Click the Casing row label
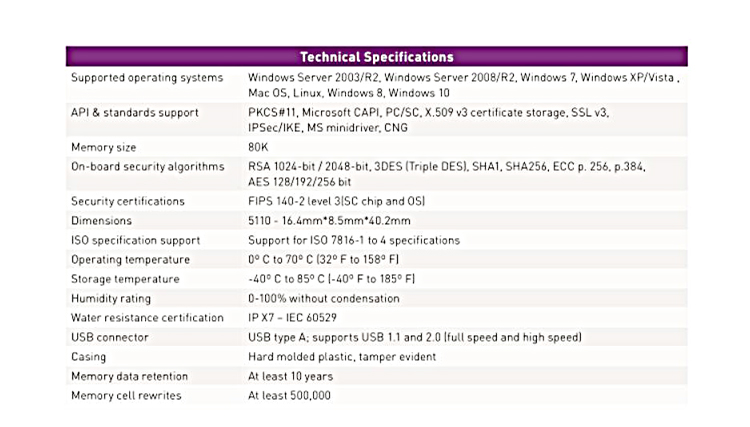Viewport: 750px width, 427px height. [x=88, y=357]
